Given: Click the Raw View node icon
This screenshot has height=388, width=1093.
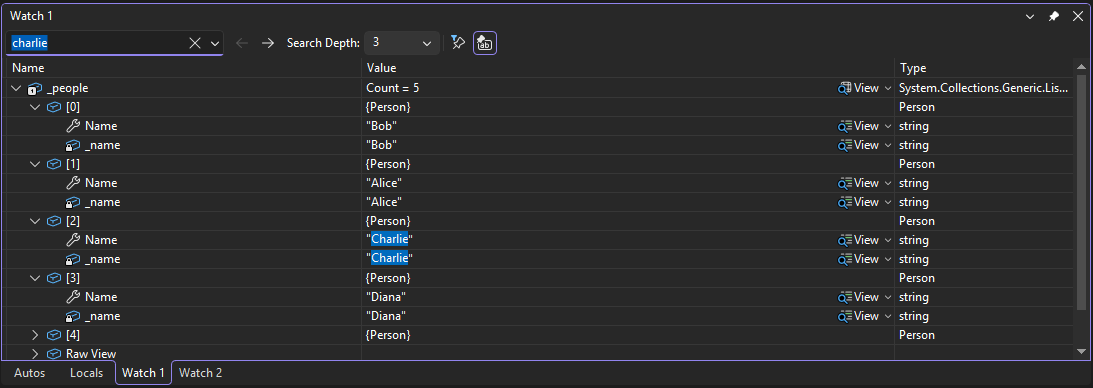Looking at the screenshot, I should [x=54, y=354].
